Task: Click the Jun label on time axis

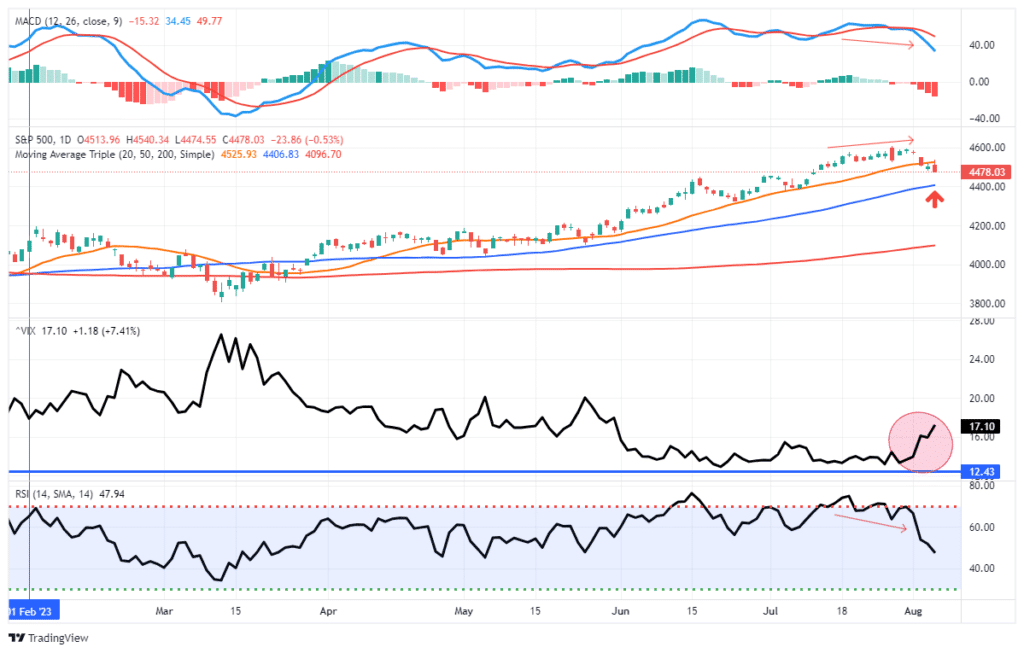Action: click(620, 608)
